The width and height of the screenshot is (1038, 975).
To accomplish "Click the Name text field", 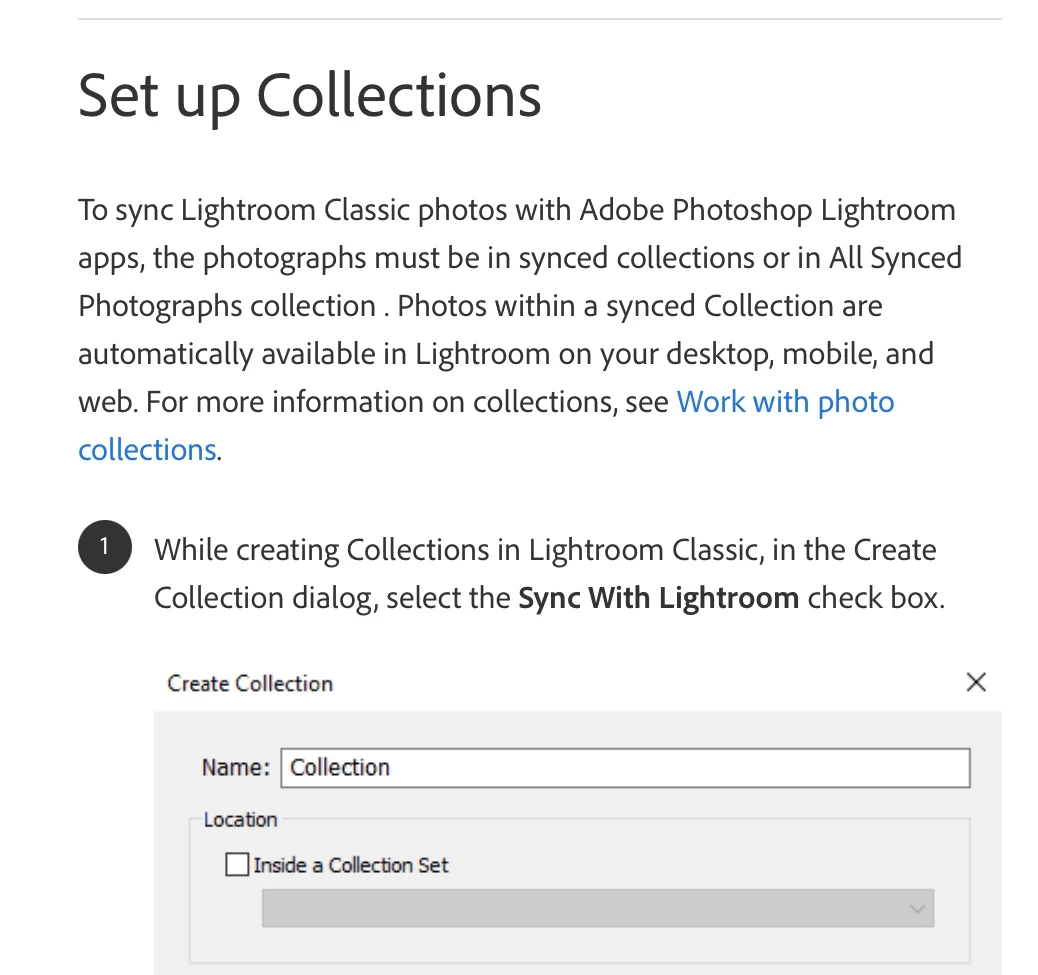I will 625,768.
